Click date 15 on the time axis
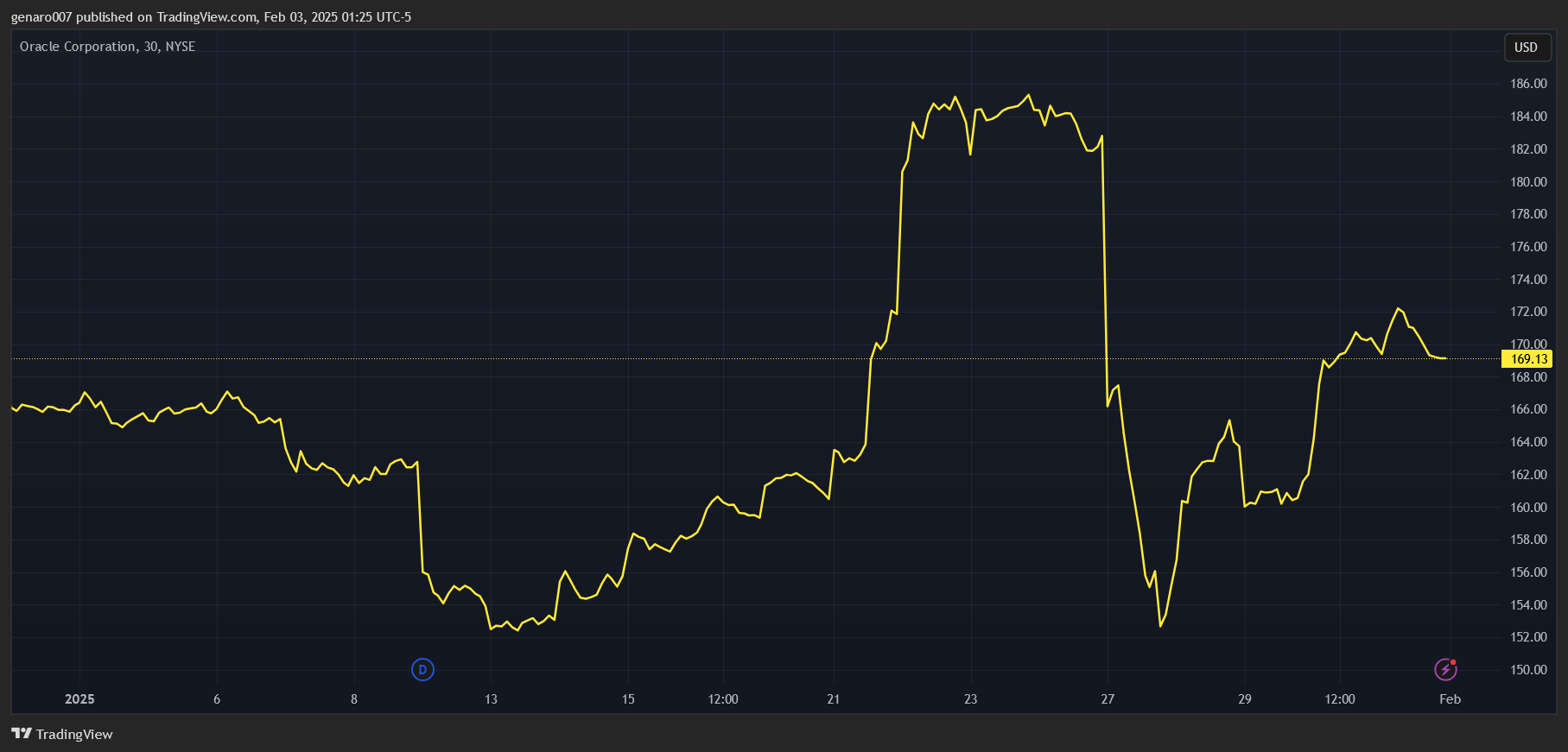Viewport: 1568px width, 752px height. (628, 699)
